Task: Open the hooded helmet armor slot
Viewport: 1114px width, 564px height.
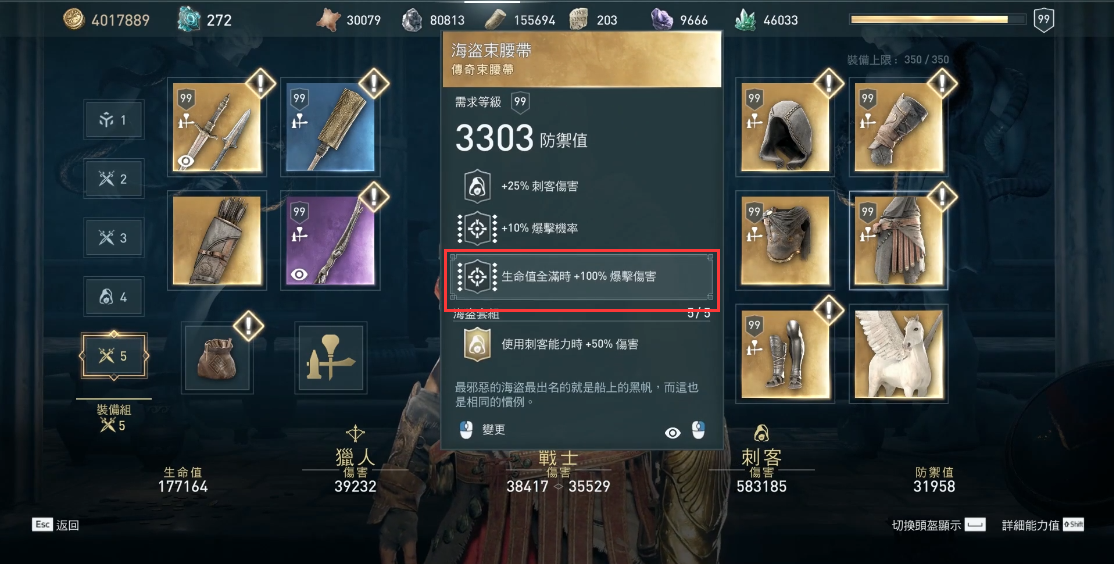Action: (x=785, y=127)
